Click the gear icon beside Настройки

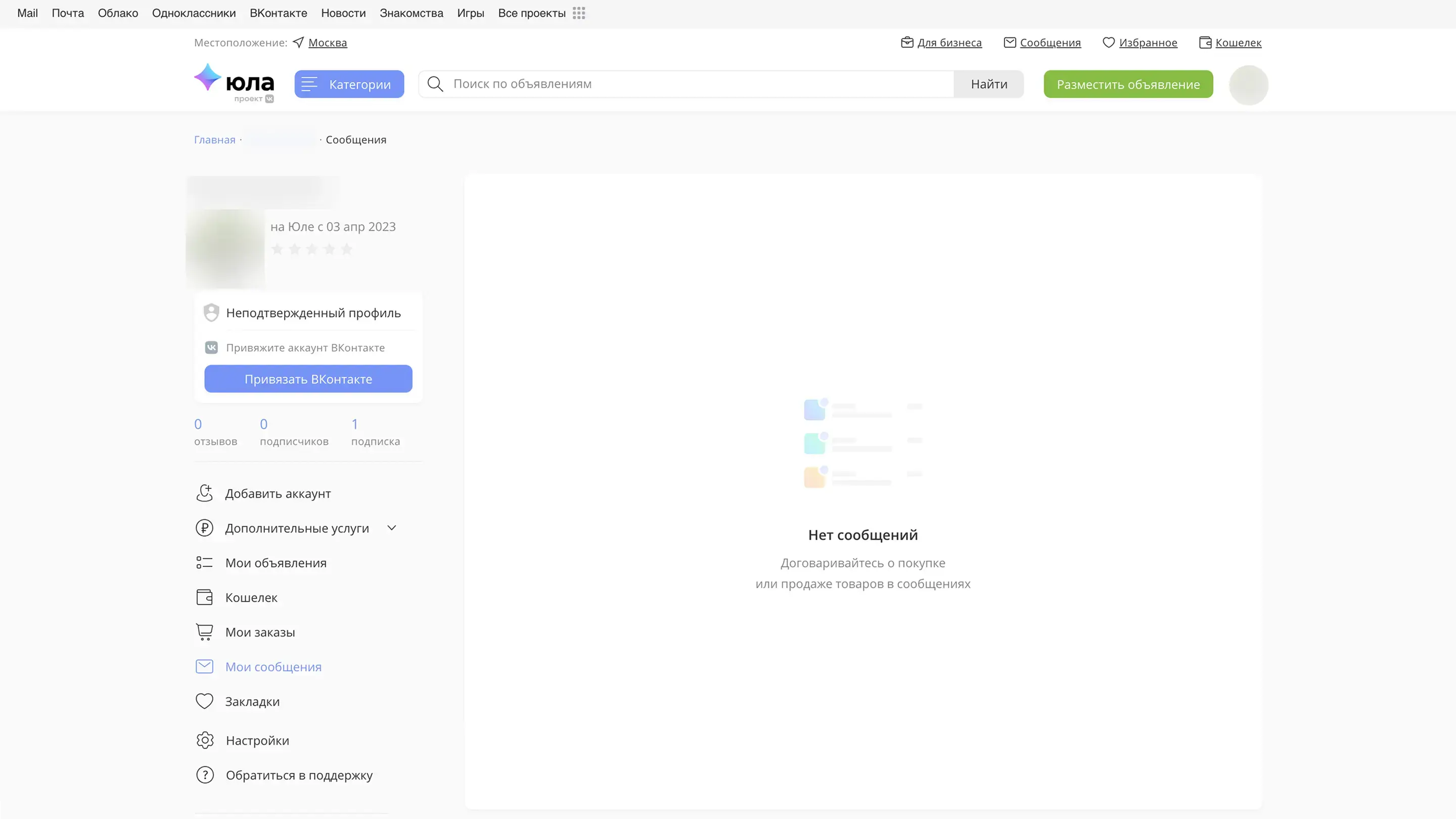tap(205, 740)
